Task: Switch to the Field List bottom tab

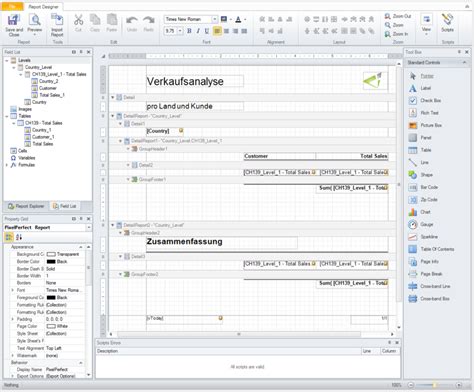Action: (x=65, y=206)
